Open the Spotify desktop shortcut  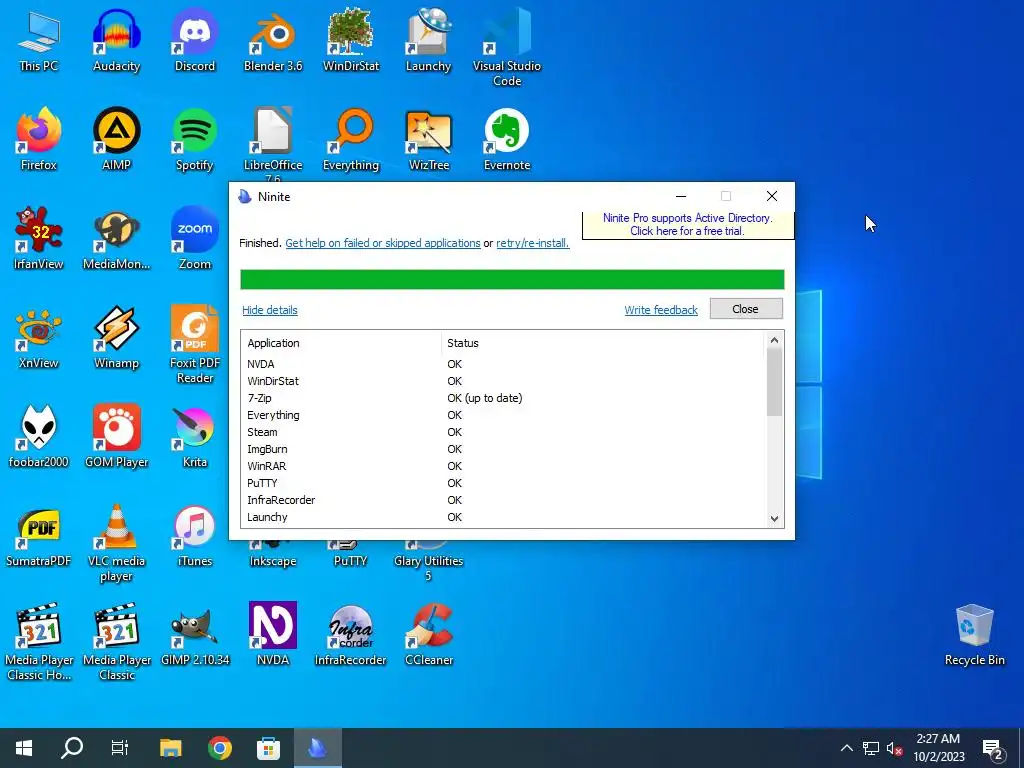[195, 139]
